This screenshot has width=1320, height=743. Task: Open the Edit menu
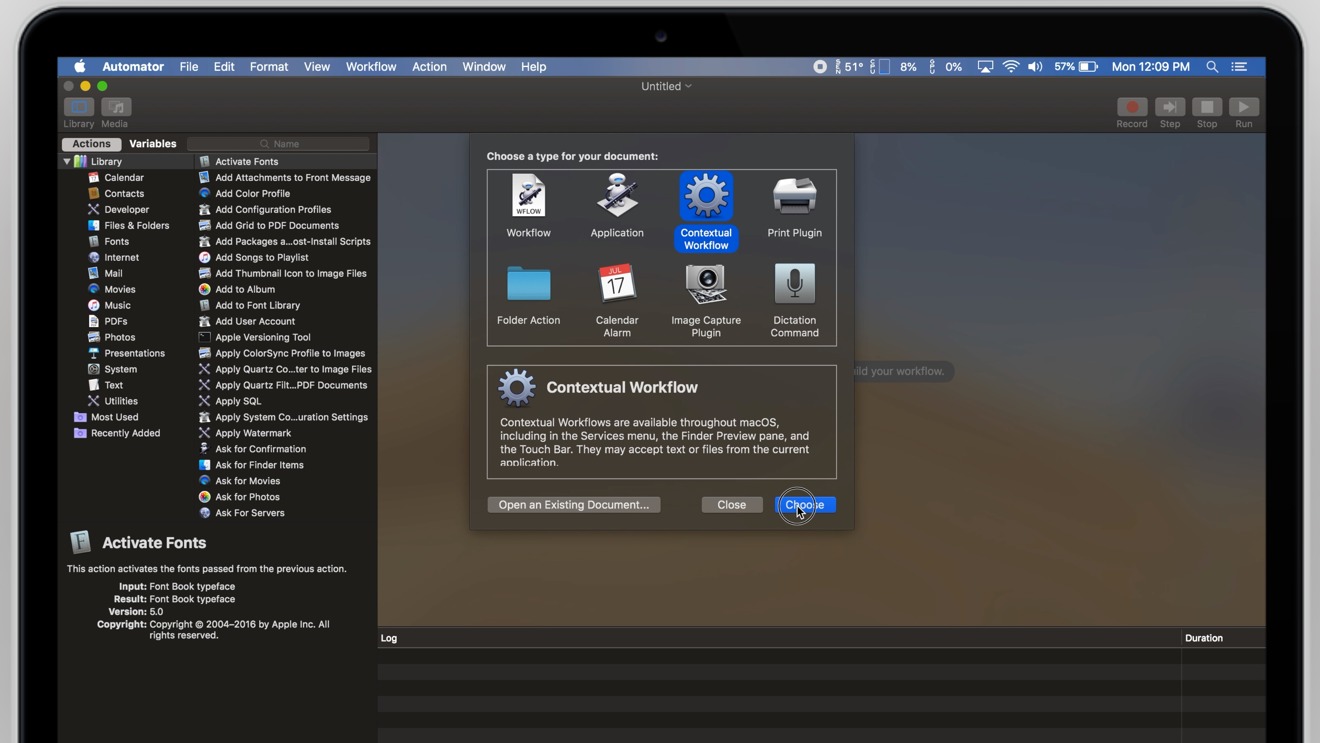tap(224, 67)
